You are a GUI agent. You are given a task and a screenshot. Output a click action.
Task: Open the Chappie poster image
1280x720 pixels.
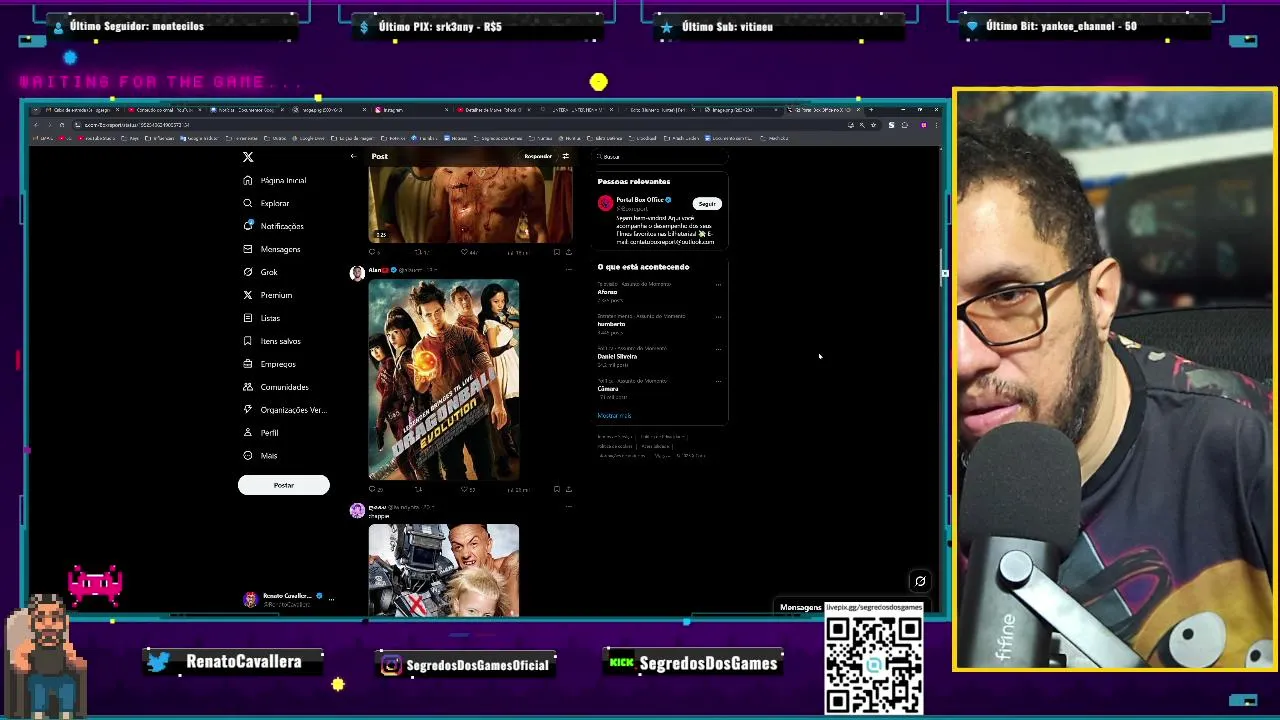(444, 570)
